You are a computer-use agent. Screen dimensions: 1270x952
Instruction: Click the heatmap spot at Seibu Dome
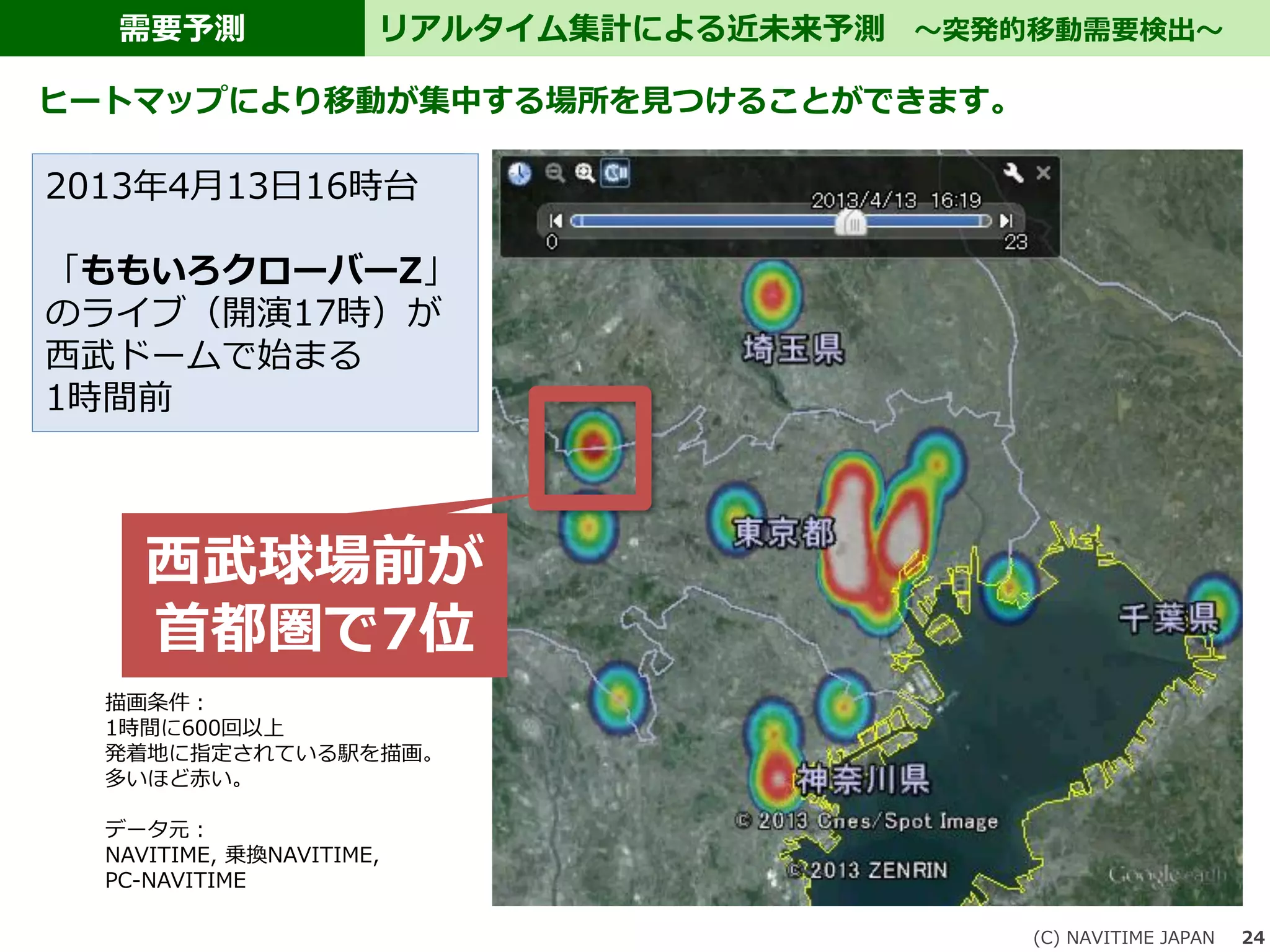point(593,445)
